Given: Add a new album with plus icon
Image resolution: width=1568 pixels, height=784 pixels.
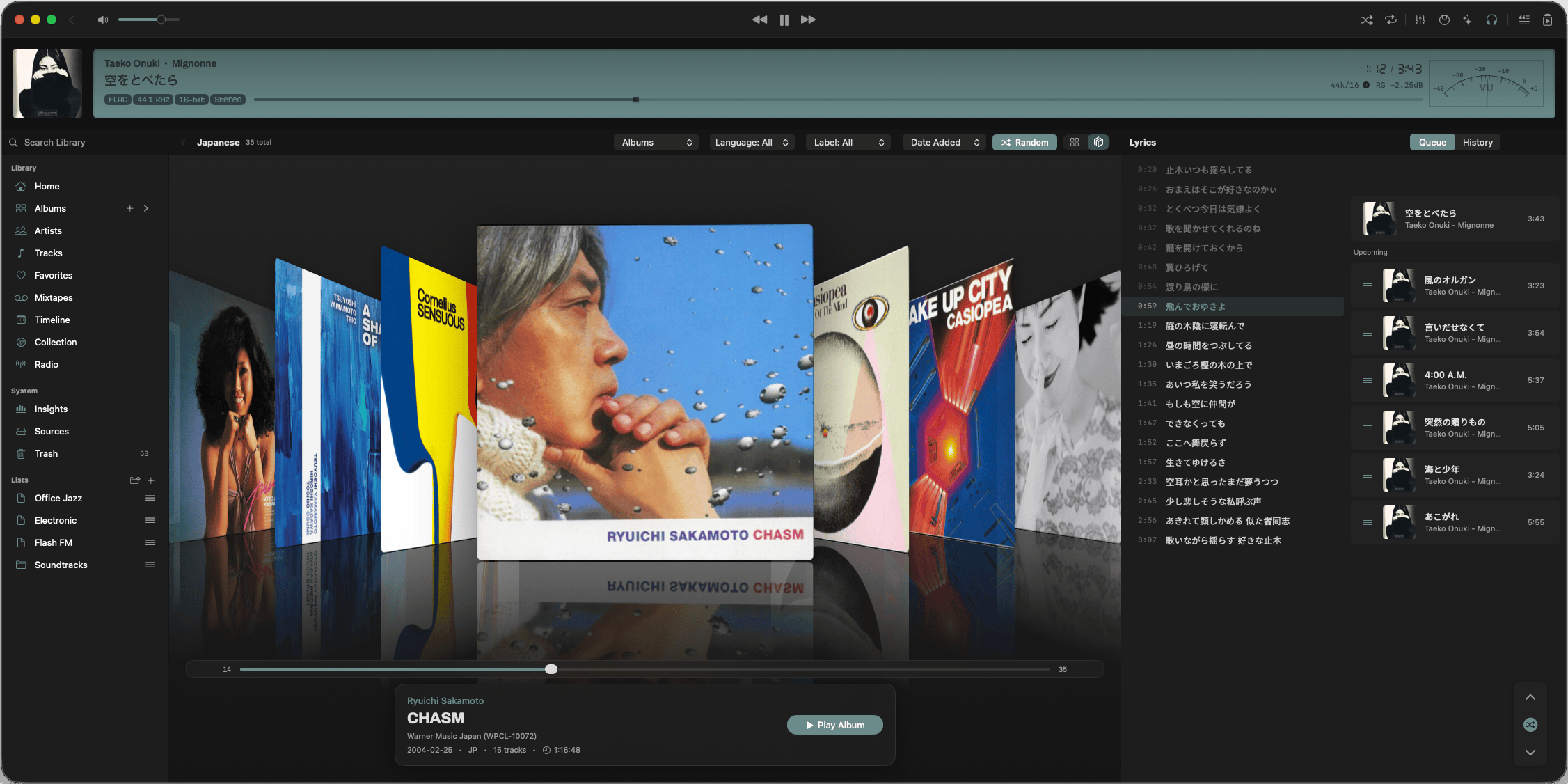Looking at the screenshot, I should point(129,208).
